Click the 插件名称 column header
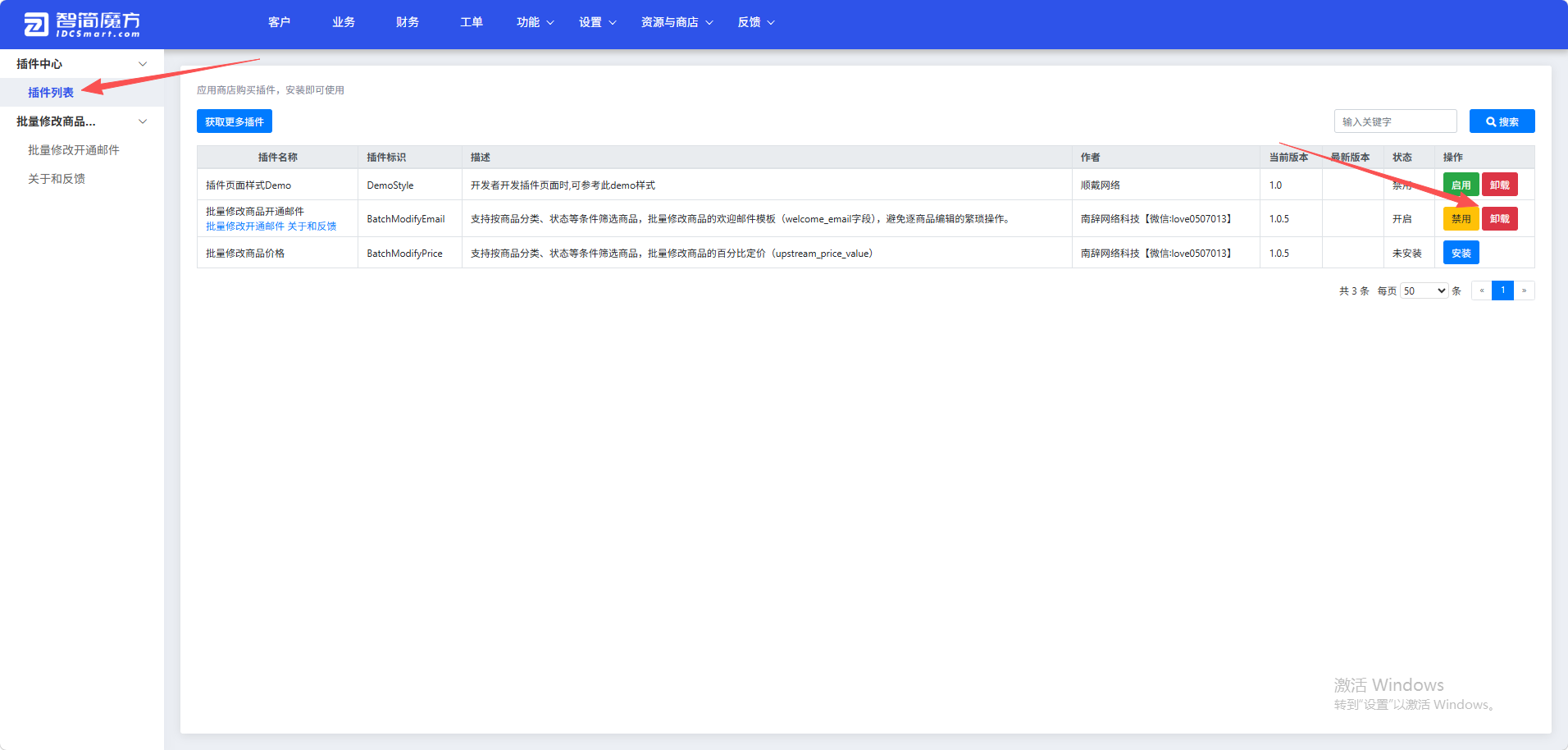 pyautogui.click(x=277, y=157)
